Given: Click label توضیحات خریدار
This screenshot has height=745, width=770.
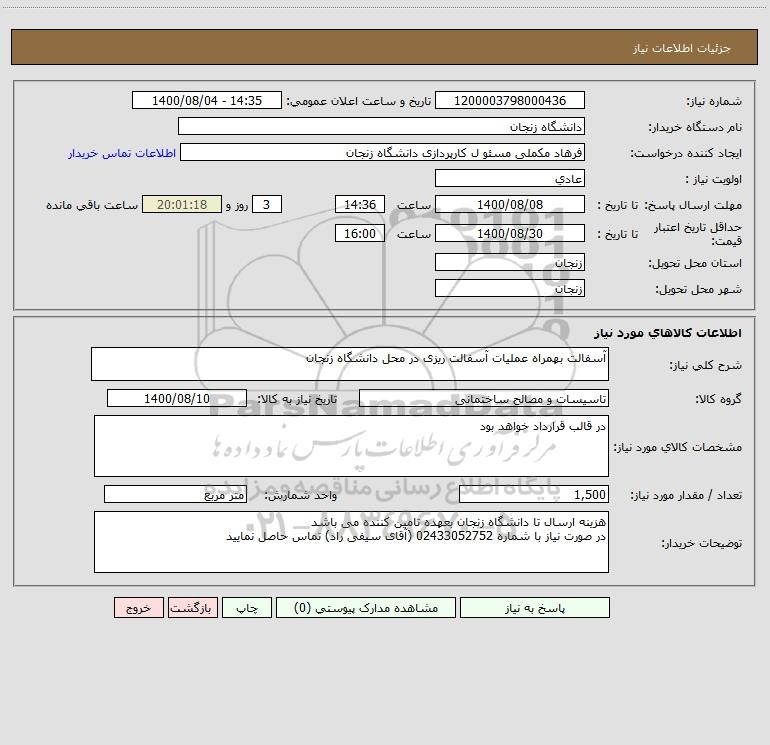Looking at the screenshot, I should [701, 543].
